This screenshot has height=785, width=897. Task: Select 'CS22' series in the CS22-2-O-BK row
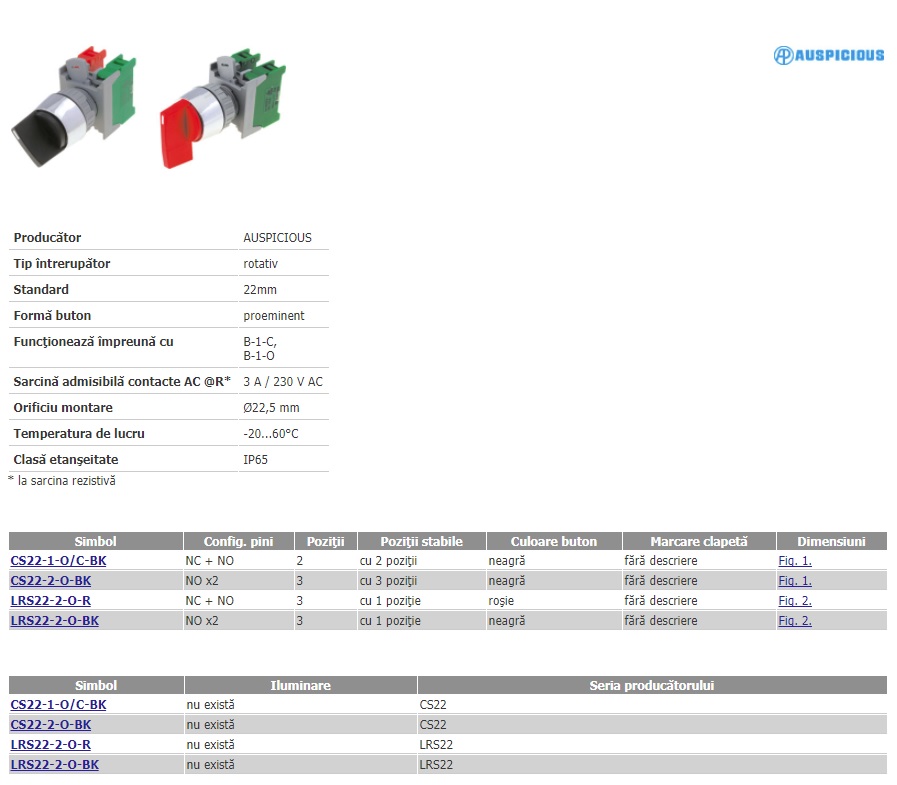(433, 725)
